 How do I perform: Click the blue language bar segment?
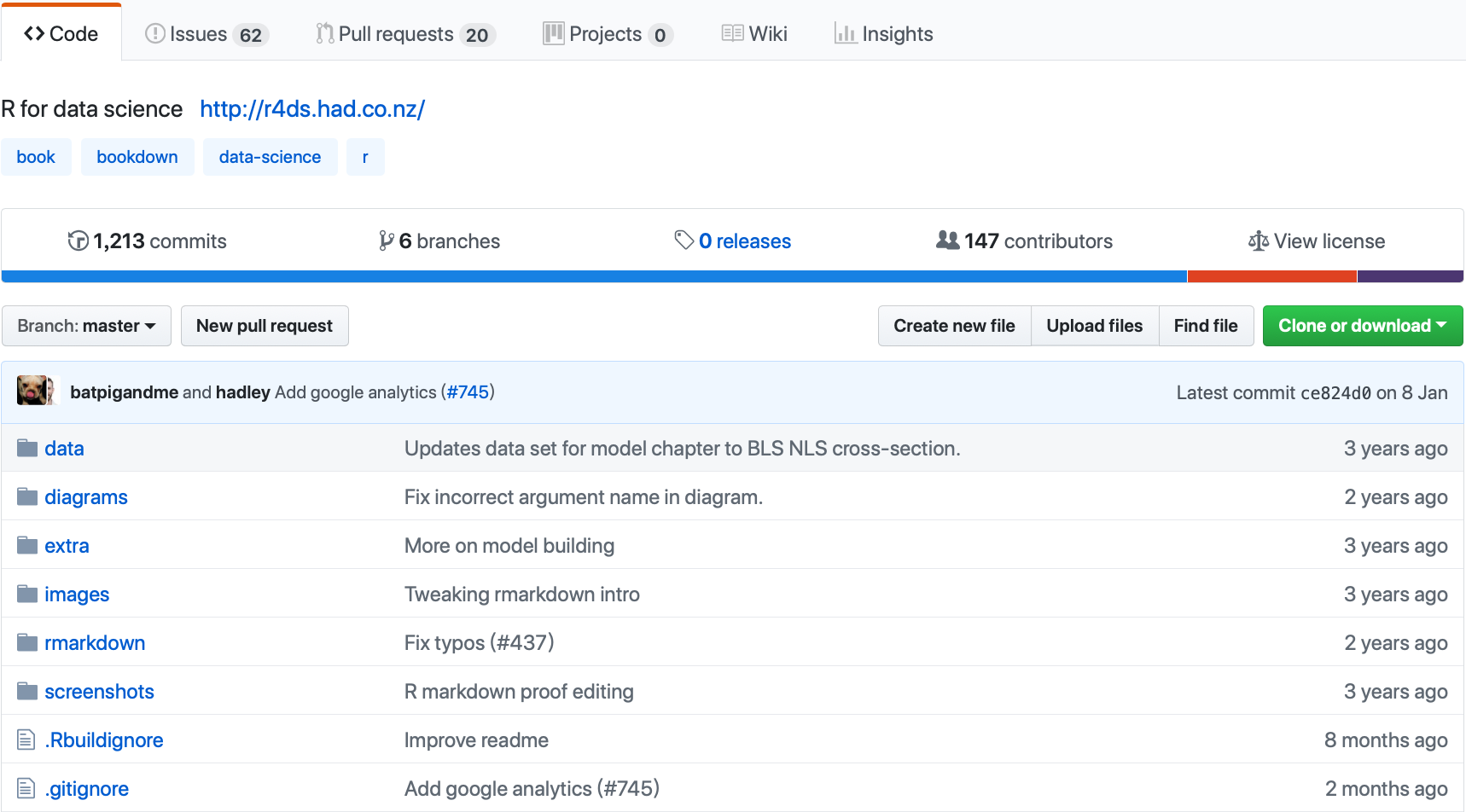pyautogui.click(x=594, y=276)
